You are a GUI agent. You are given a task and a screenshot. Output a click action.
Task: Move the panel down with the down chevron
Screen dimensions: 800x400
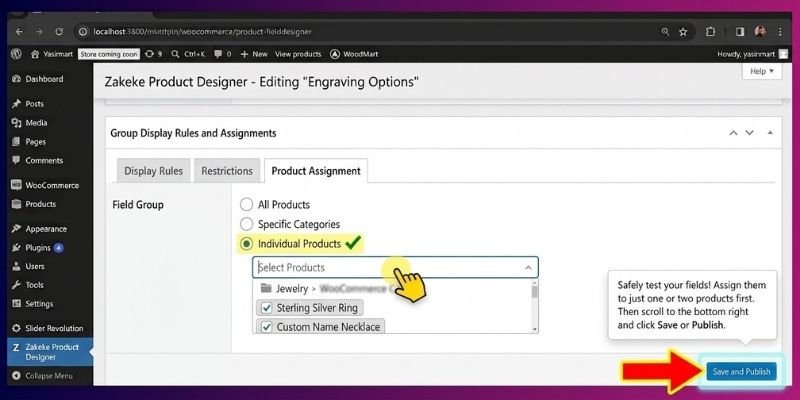click(749, 133)
